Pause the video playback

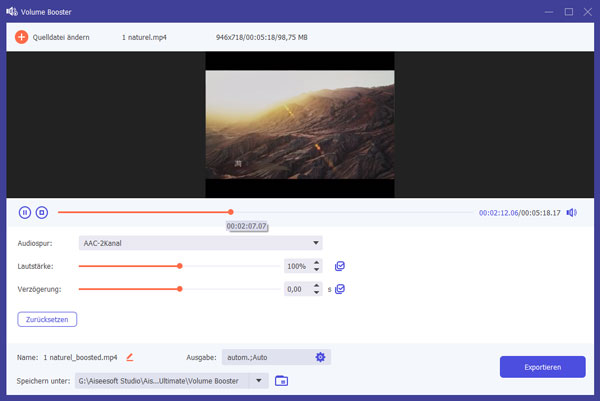[x=25, y=212]
